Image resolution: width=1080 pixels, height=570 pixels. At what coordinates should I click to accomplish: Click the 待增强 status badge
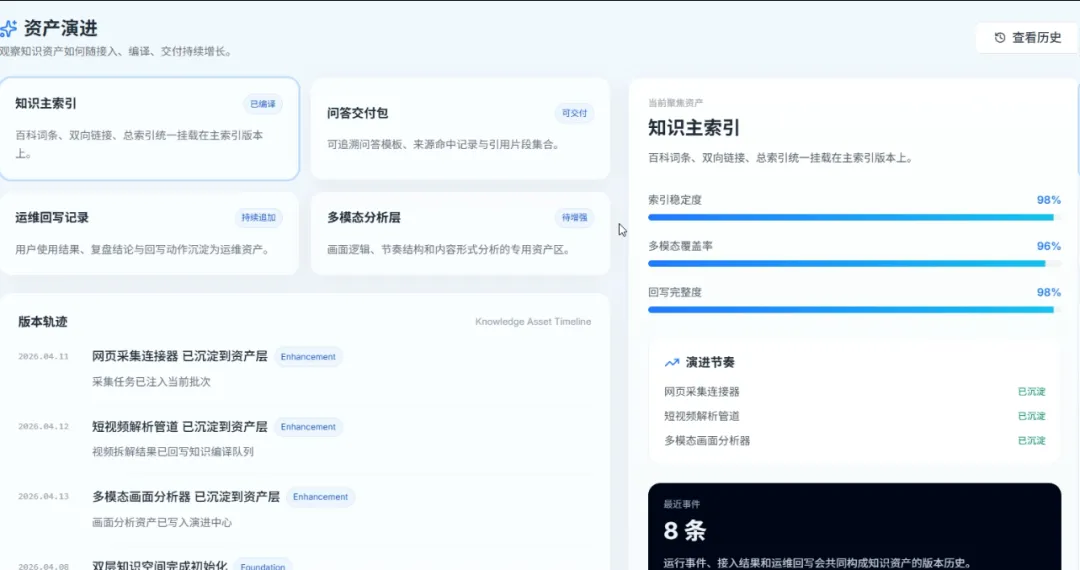click(574, 218)
